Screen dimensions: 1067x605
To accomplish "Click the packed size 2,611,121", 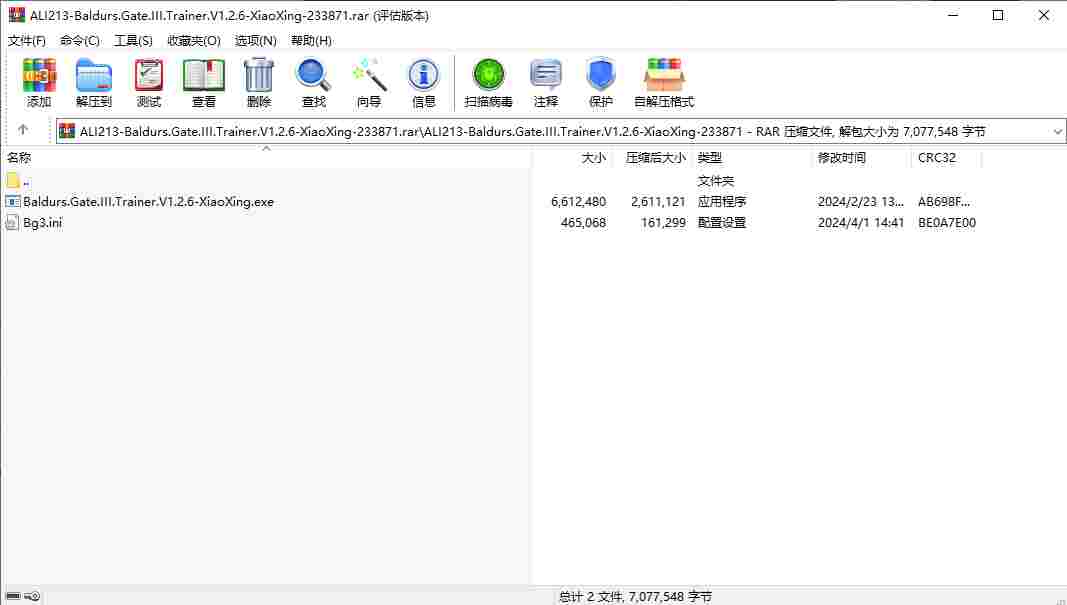I will (x=658, y=202).
